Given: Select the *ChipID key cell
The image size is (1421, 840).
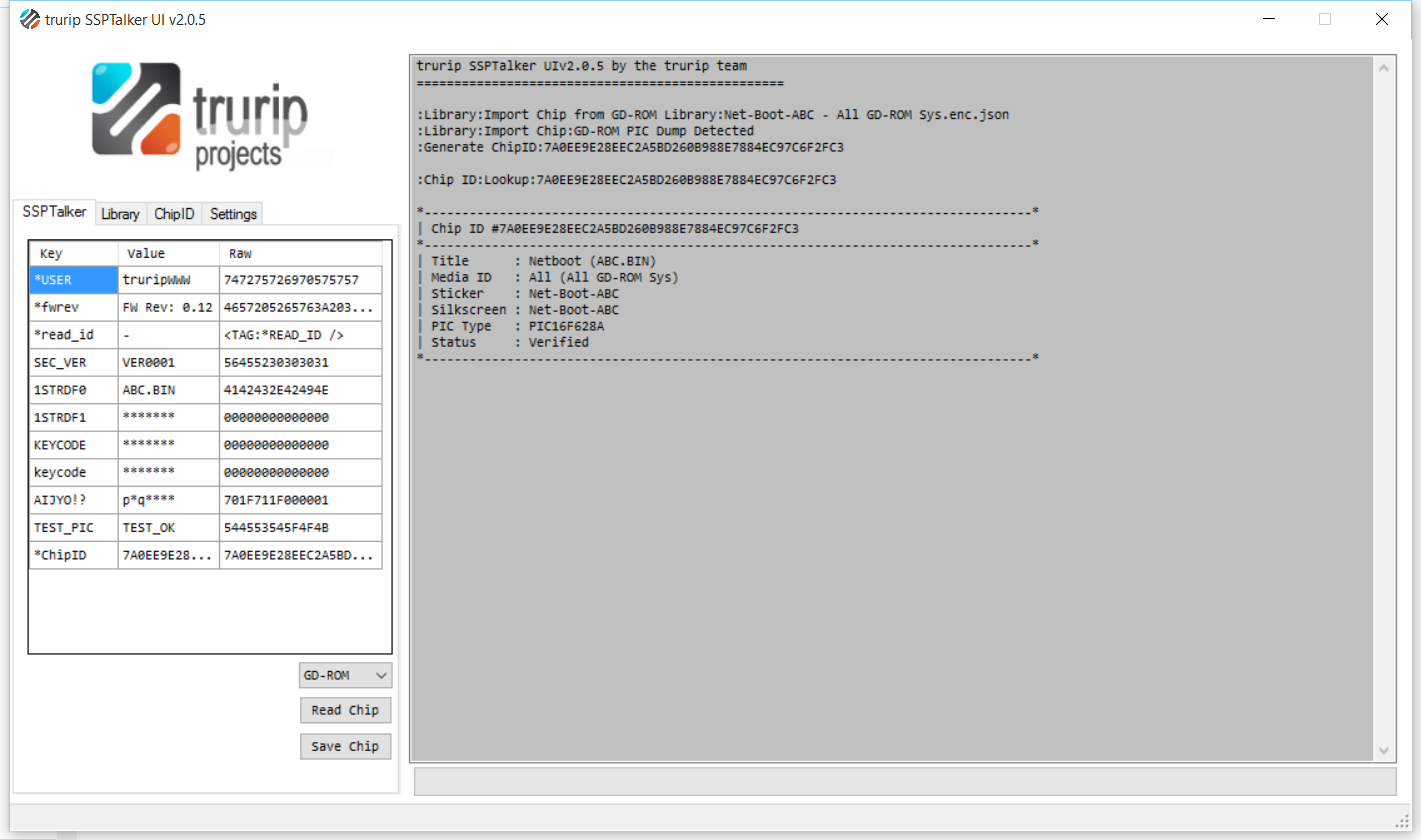Looking at the screenshot, I should click(74, 555).
